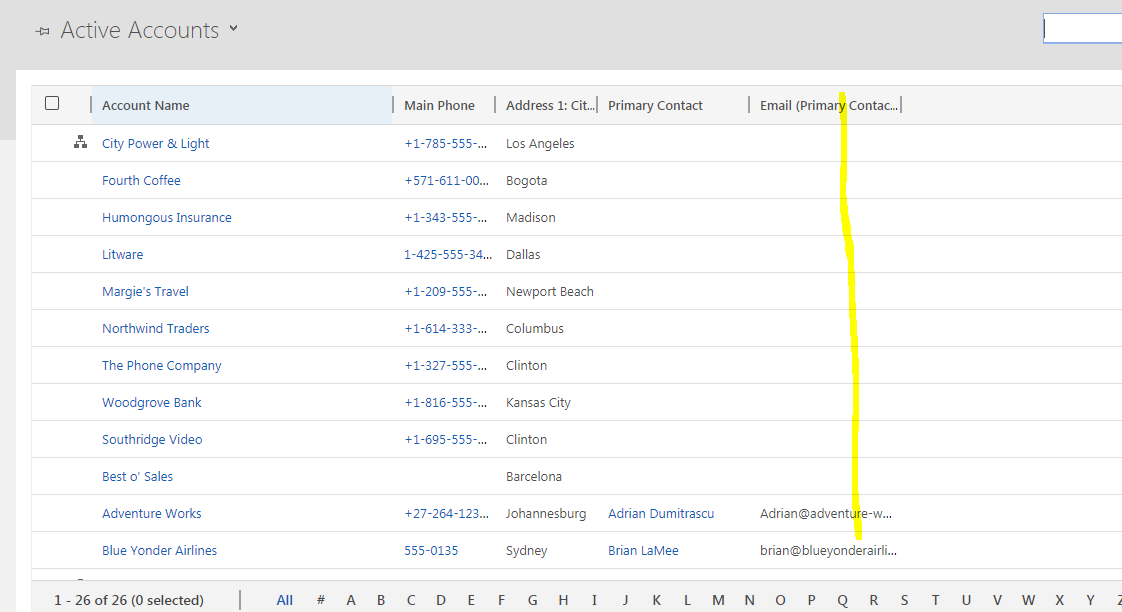Focus the search box at top right
This screenshot has height=612, width=1122.
[x=1083, y=29]
